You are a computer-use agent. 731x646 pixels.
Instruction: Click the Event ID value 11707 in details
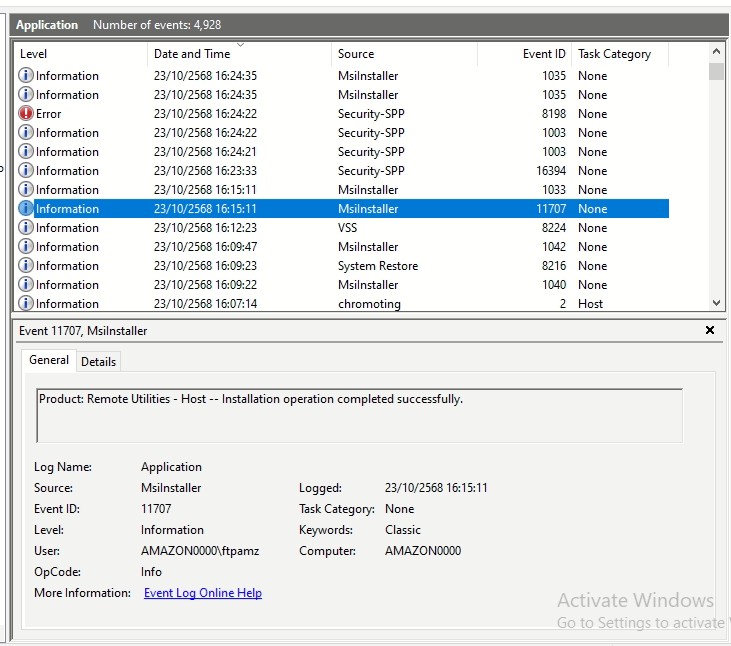click(156, 509)
